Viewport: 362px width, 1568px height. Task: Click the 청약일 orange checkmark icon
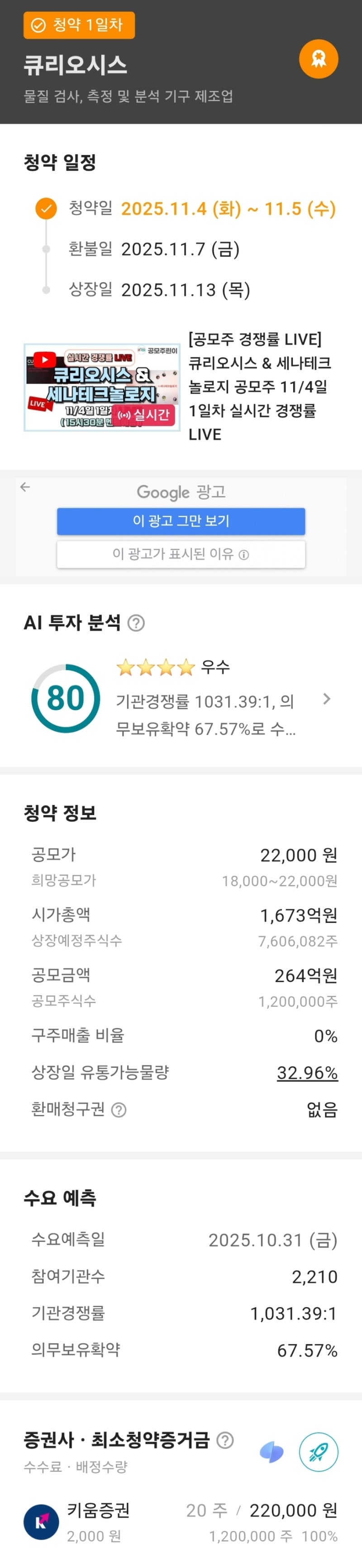click(x=46, y=208)
